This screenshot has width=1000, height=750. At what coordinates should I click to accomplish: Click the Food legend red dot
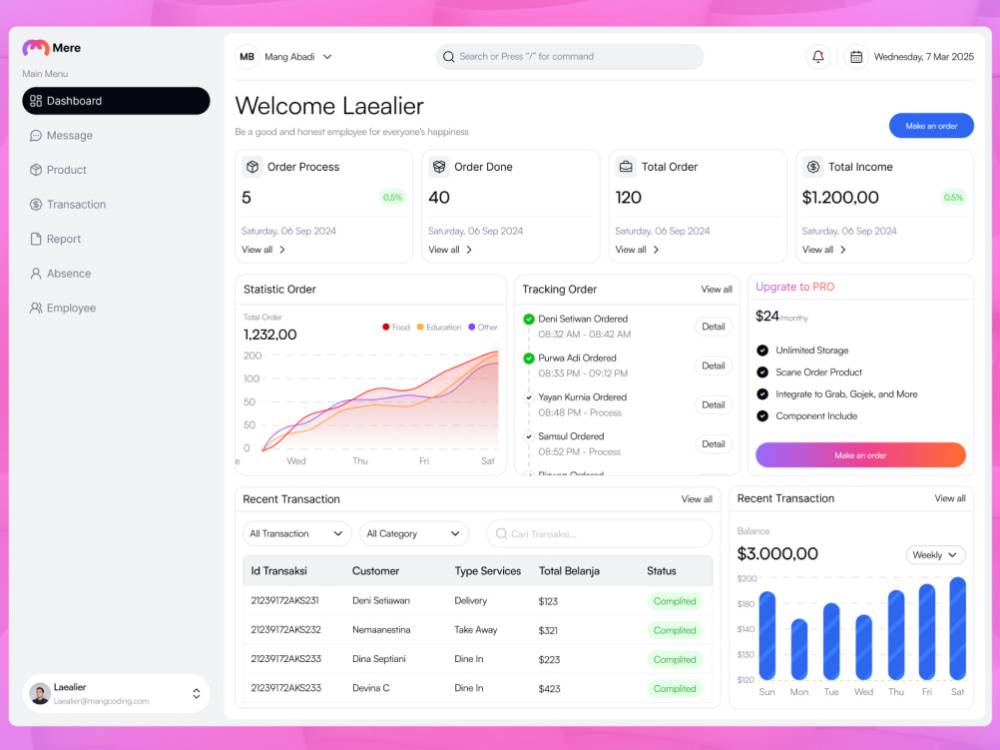[386, 327]
